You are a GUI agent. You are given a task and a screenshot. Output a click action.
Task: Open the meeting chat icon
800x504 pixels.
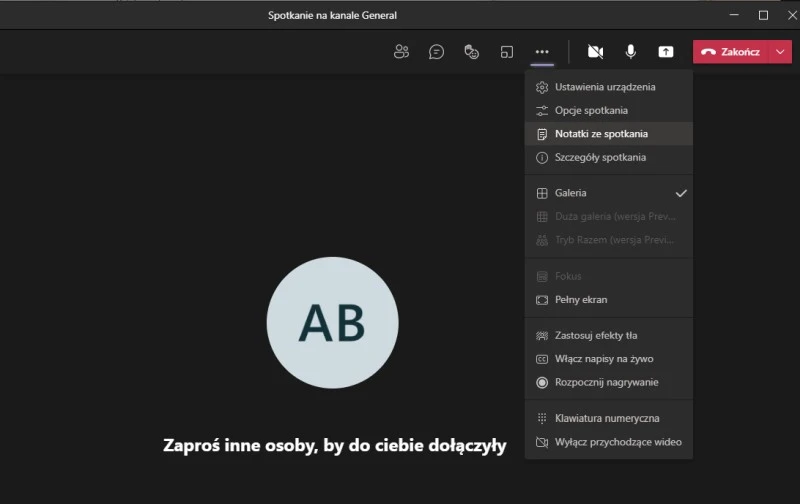pyautogui.click(x=436, y=52)
